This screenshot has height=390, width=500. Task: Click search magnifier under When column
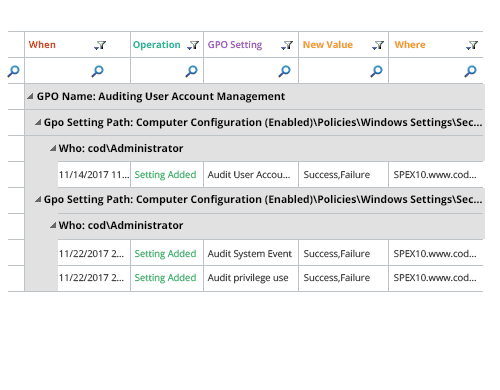click(x=98, y=71)
